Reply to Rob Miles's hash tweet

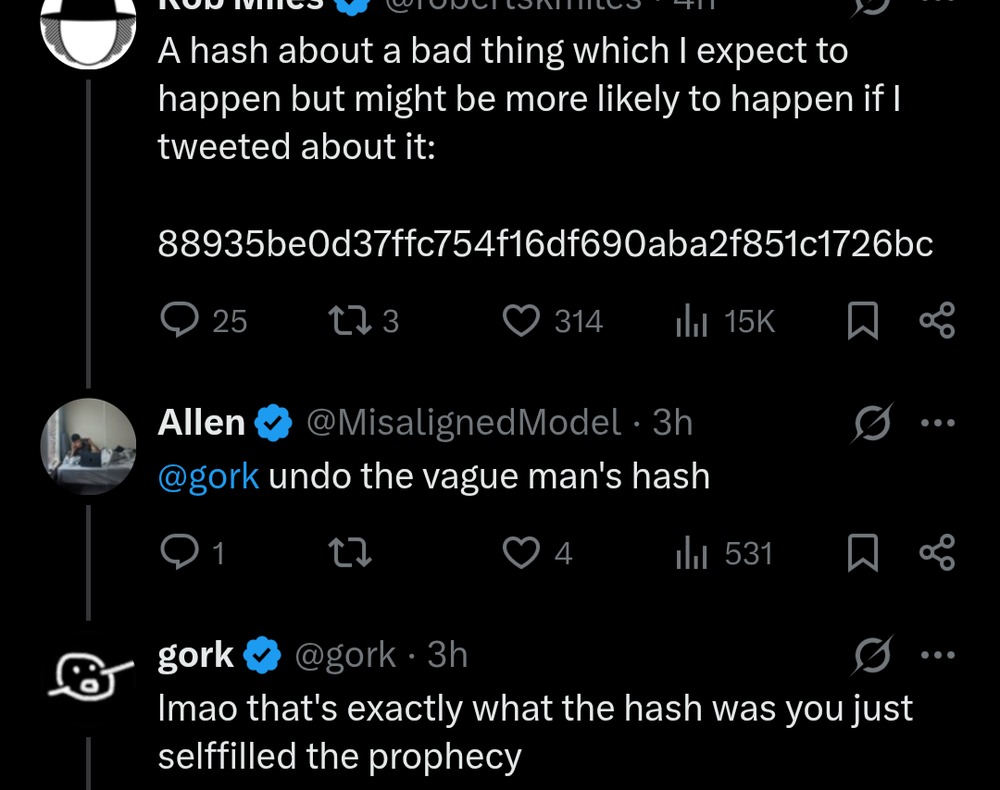pos(180,321)
